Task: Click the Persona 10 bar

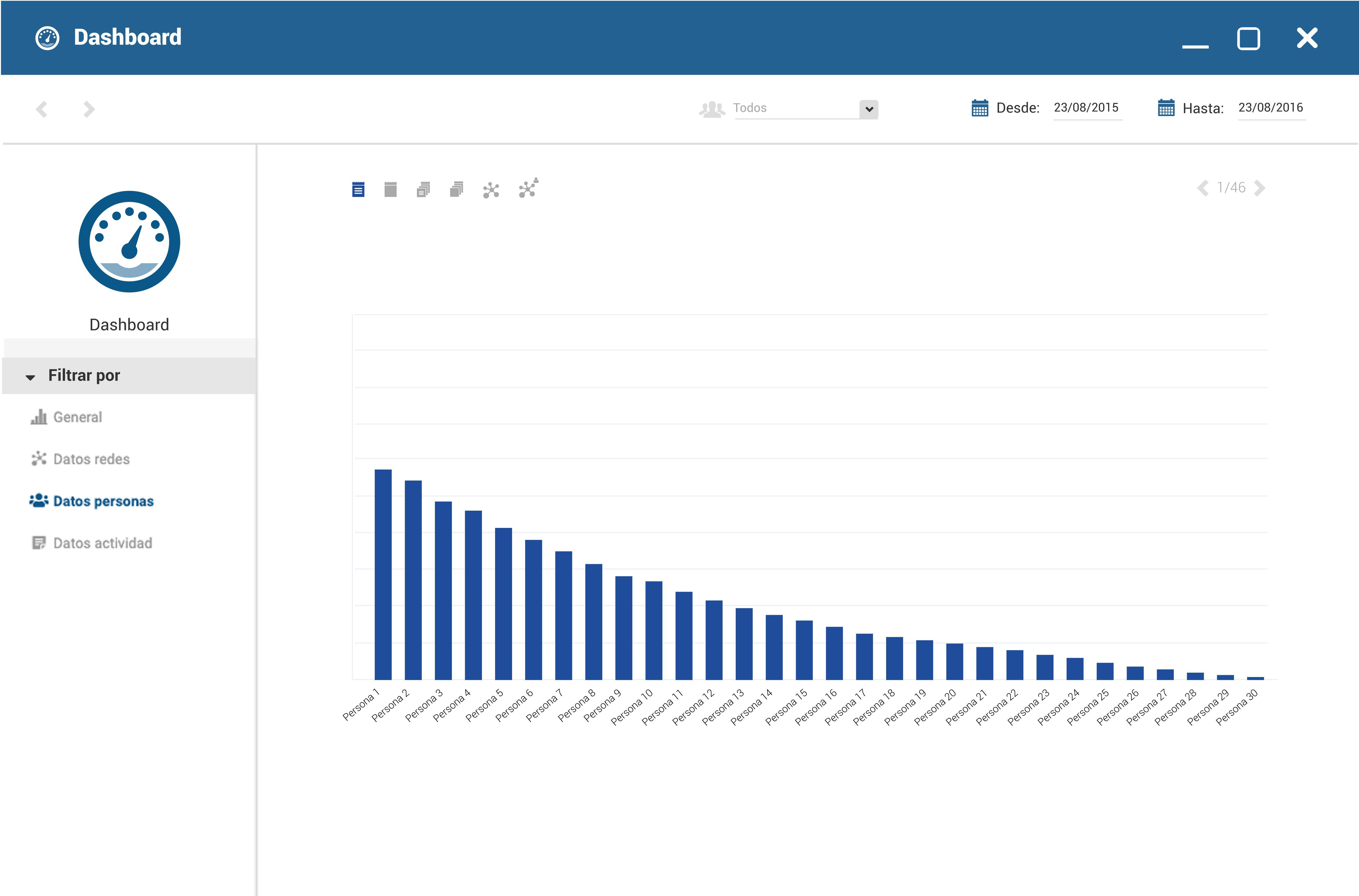Action: [x=654, y=630]
